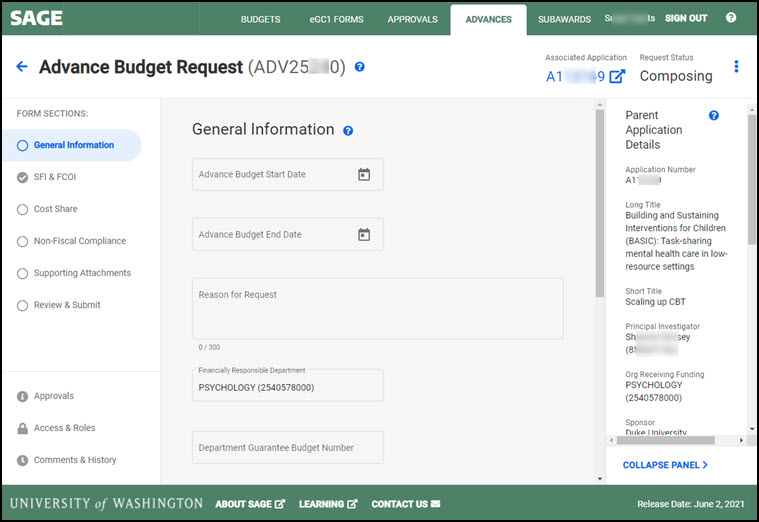Click the associated application number link
759x522 pixels.
575,77
